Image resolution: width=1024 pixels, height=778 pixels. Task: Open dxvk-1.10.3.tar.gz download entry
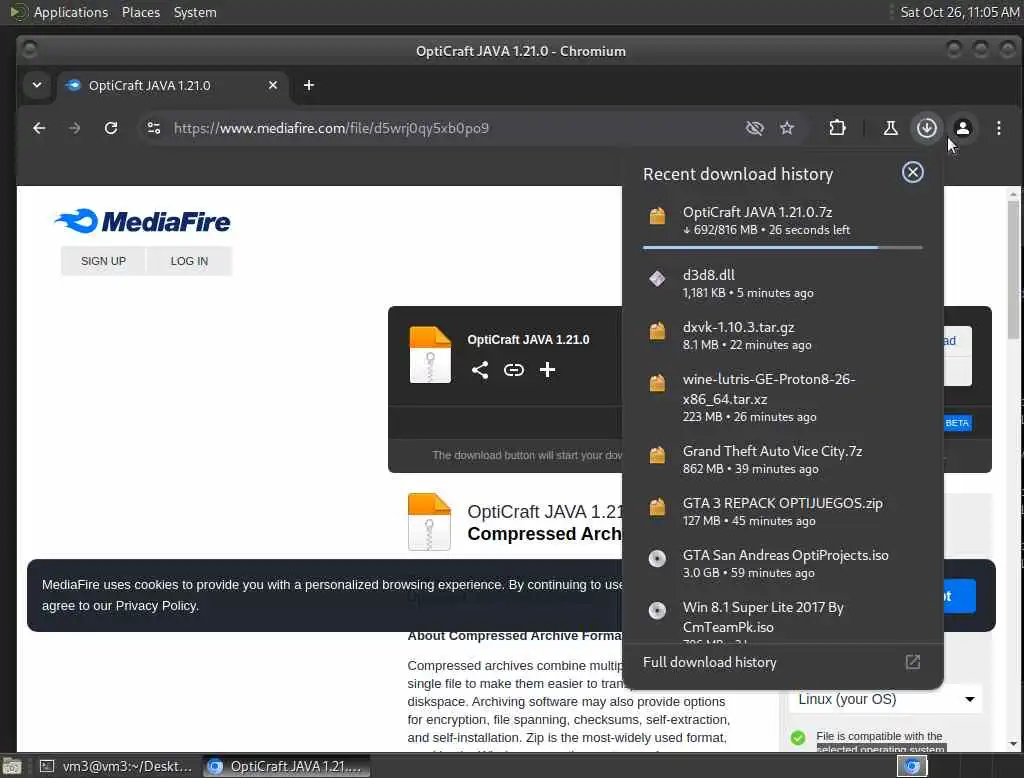[782, 336]
